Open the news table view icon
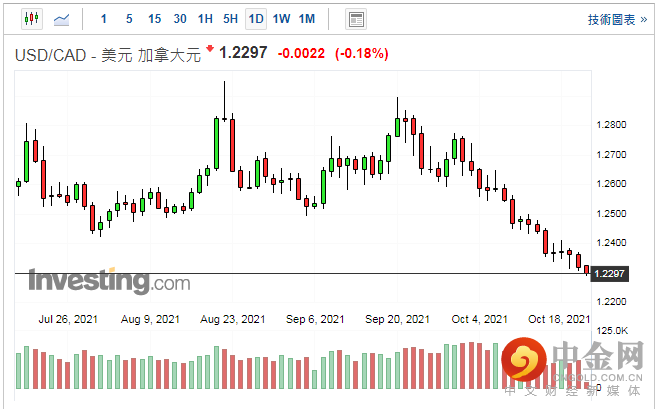Image resolution: width=658 pixels, height=409 pixels. click(x=356, y=19)
